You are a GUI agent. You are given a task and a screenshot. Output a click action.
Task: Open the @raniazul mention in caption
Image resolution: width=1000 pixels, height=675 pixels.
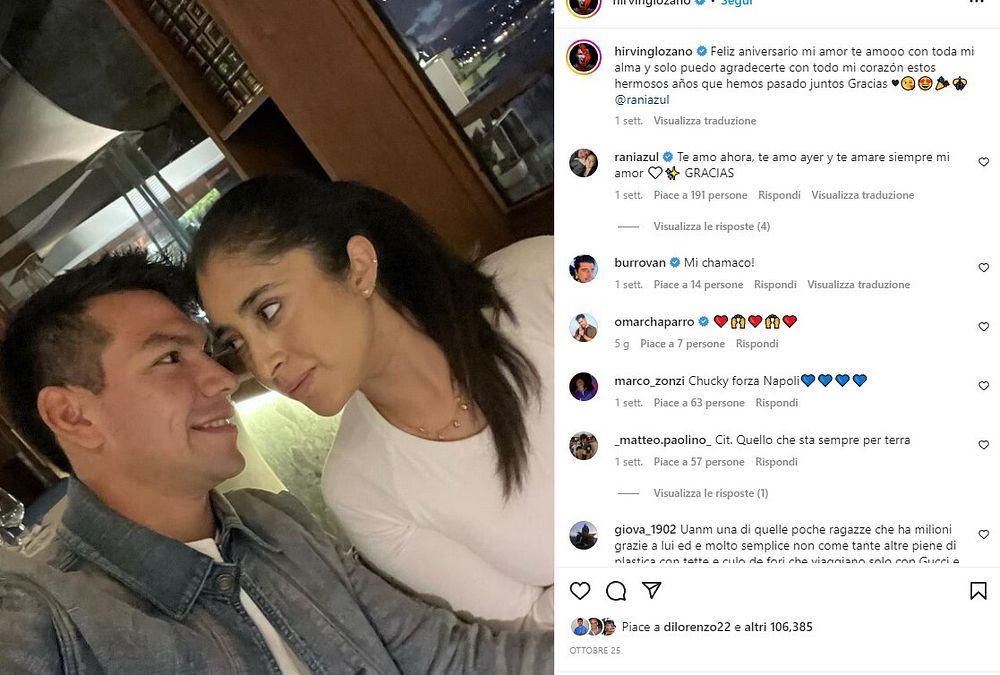tap(642, 100)
